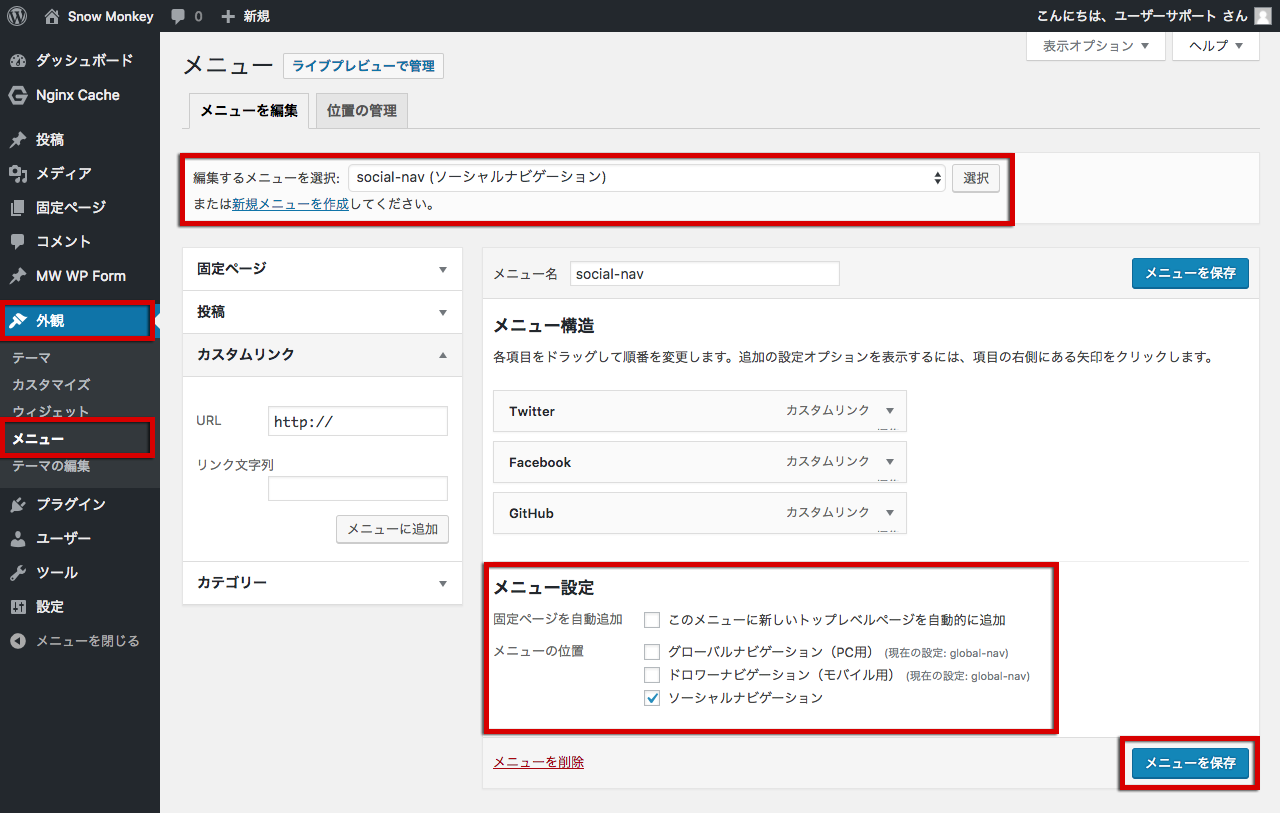Image resolution: width=1280 pixels, height=813 pixels.
Task: Check グローバルナビゲーション（PC用） checkbox
Action: [652, 652]
